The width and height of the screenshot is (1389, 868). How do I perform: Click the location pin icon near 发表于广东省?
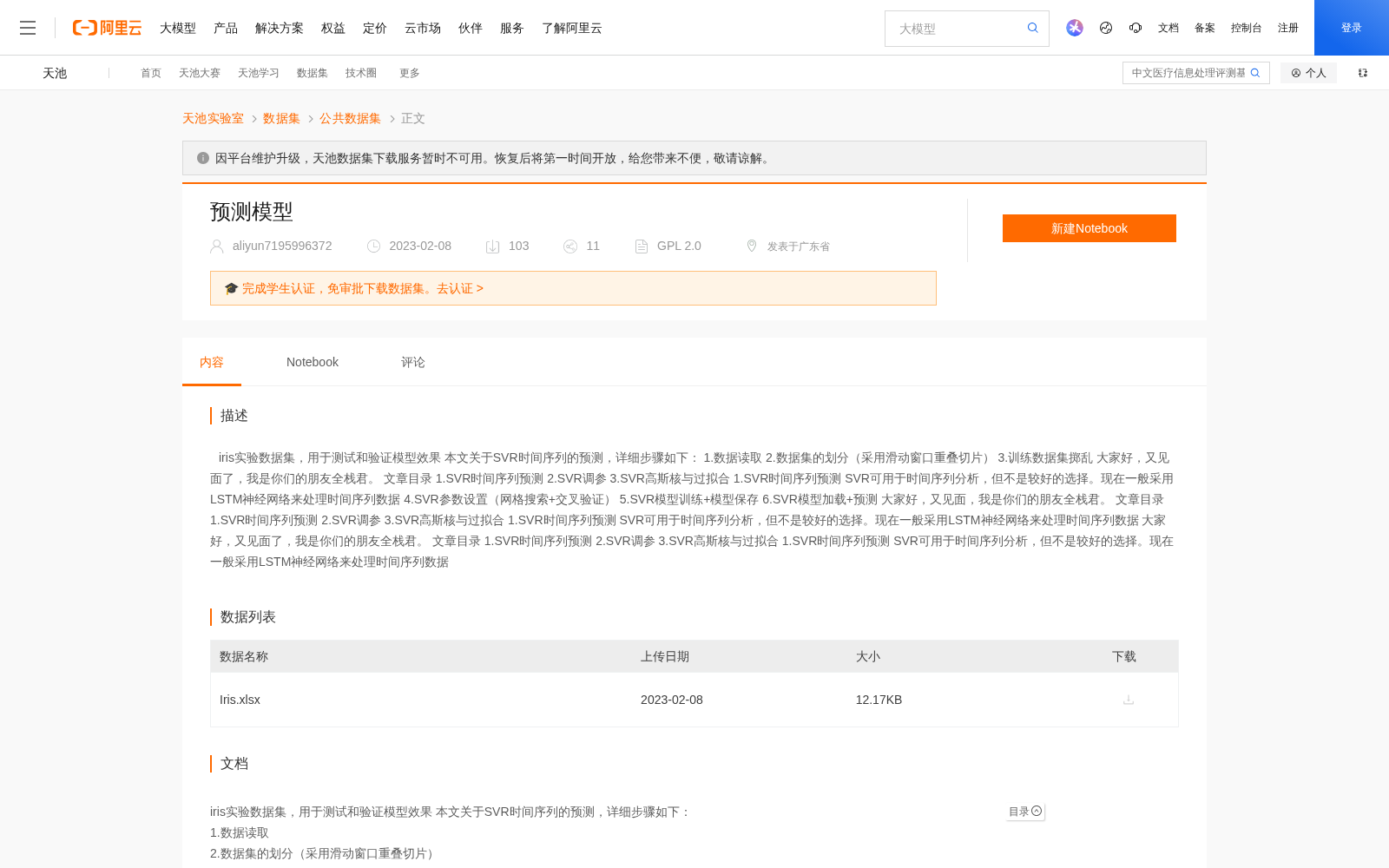click(752, 246)
